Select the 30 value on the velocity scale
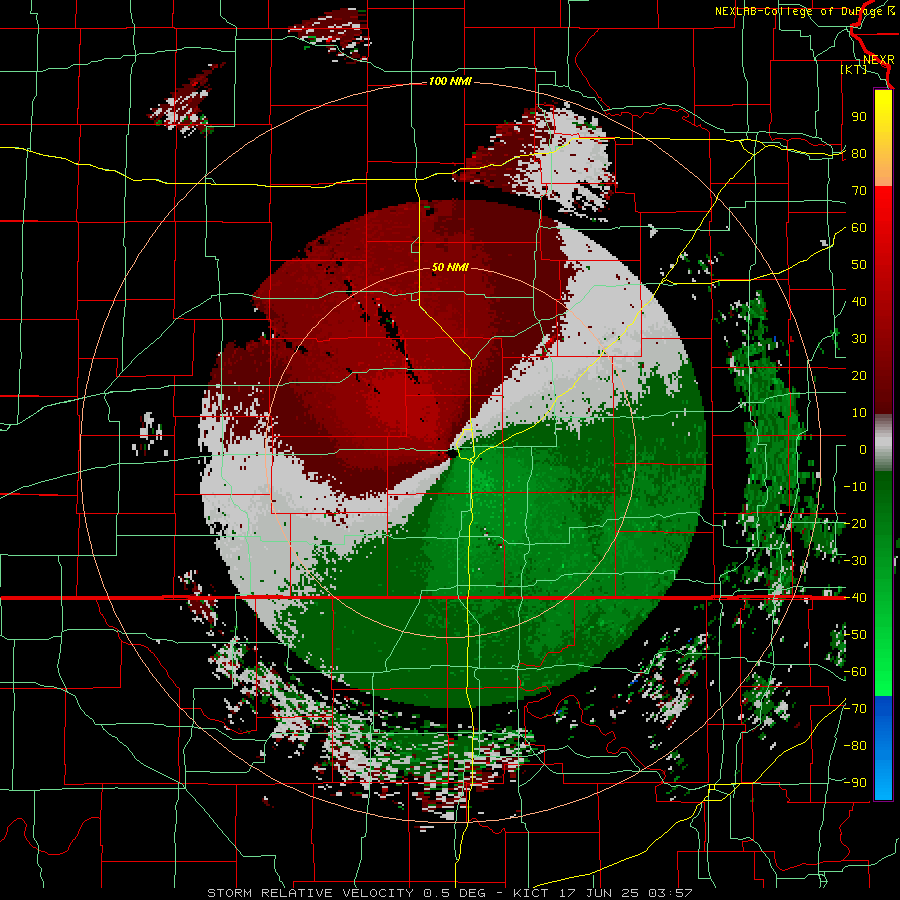The width and height of the screenshot is (900, 900). pyautogui.click(x=859, y=339)
